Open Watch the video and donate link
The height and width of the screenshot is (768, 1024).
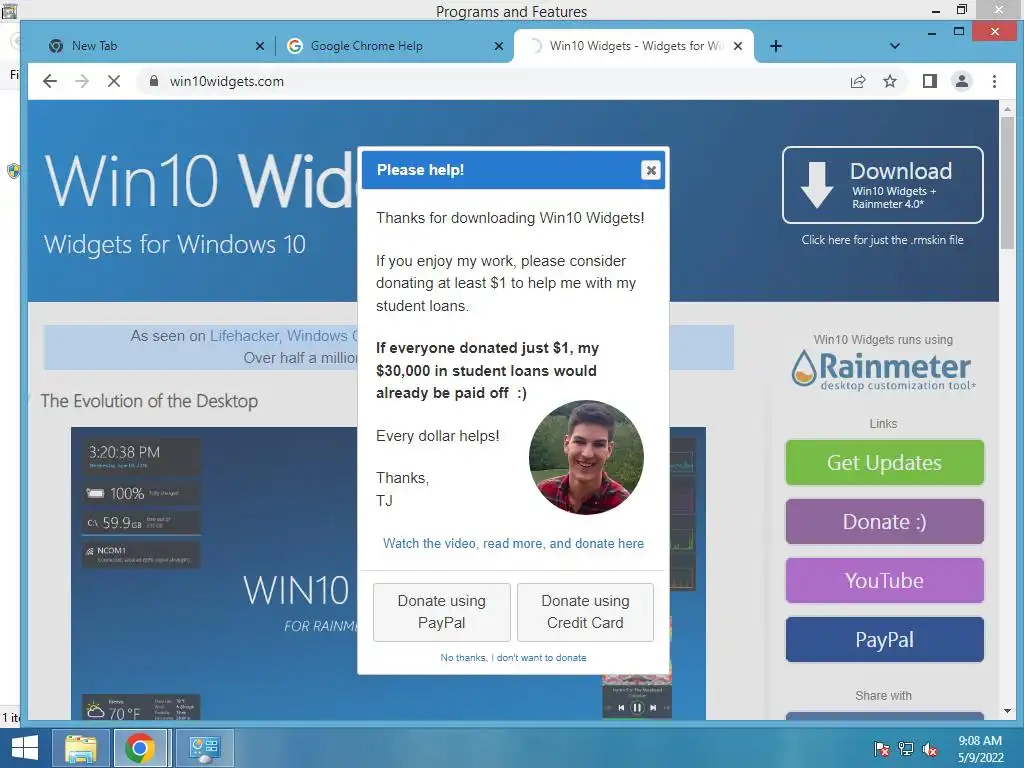513,543
